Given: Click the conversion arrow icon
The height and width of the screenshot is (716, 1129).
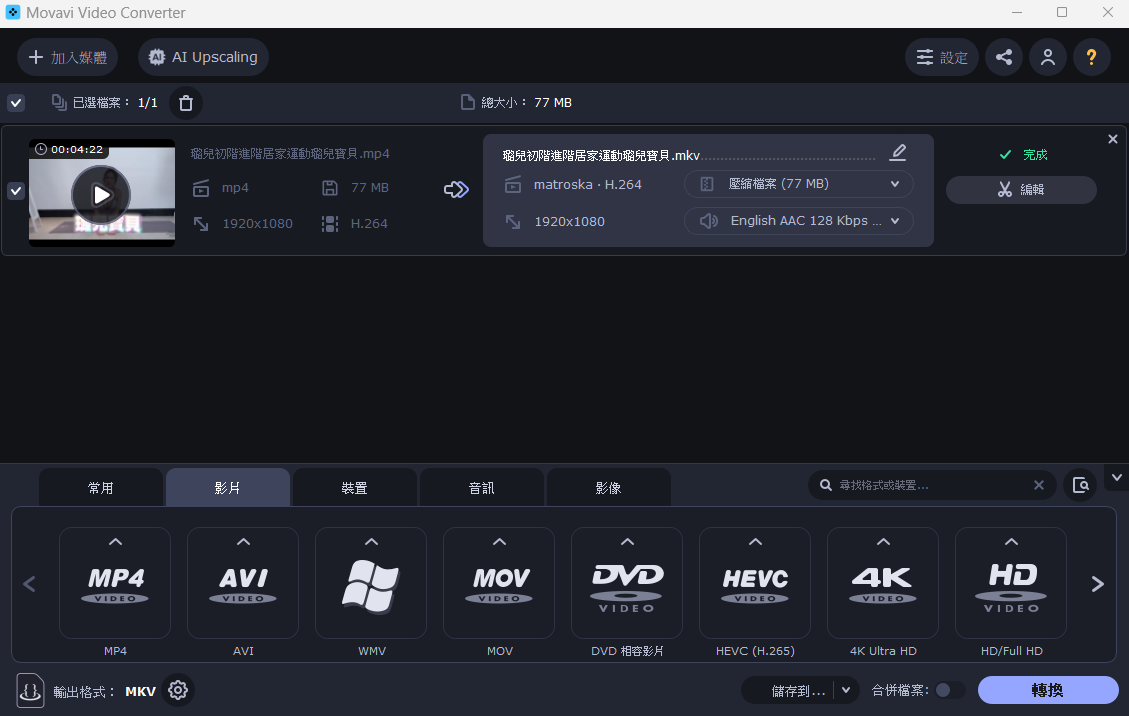Looking at the screenshot, I should click(456, 189).
